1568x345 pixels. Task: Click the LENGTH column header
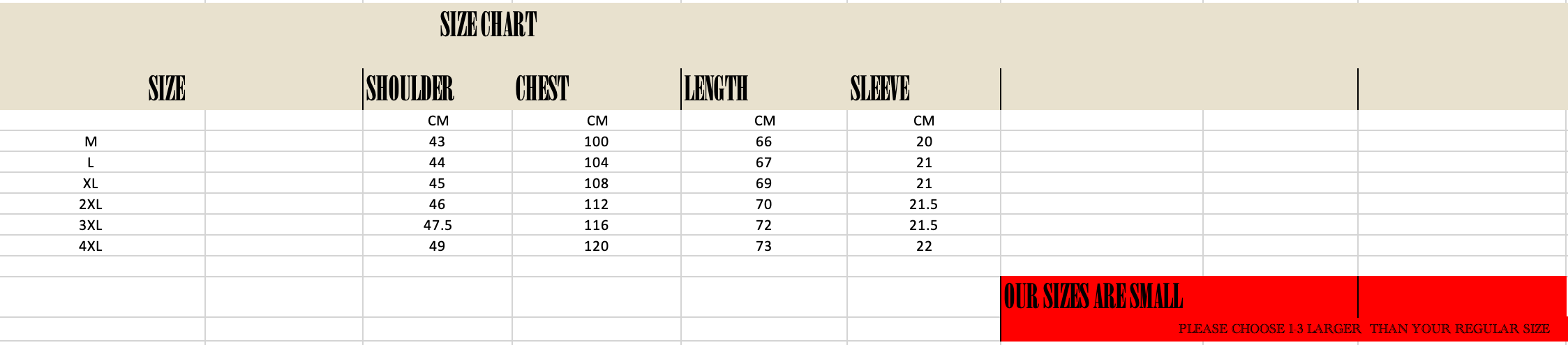[x=716, y=89]
